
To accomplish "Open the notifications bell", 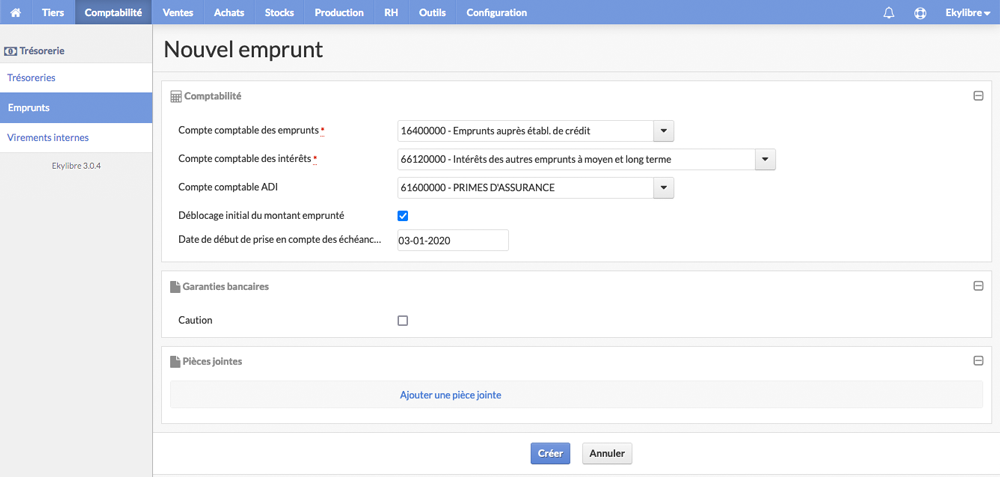I will (x=888, y=13).
